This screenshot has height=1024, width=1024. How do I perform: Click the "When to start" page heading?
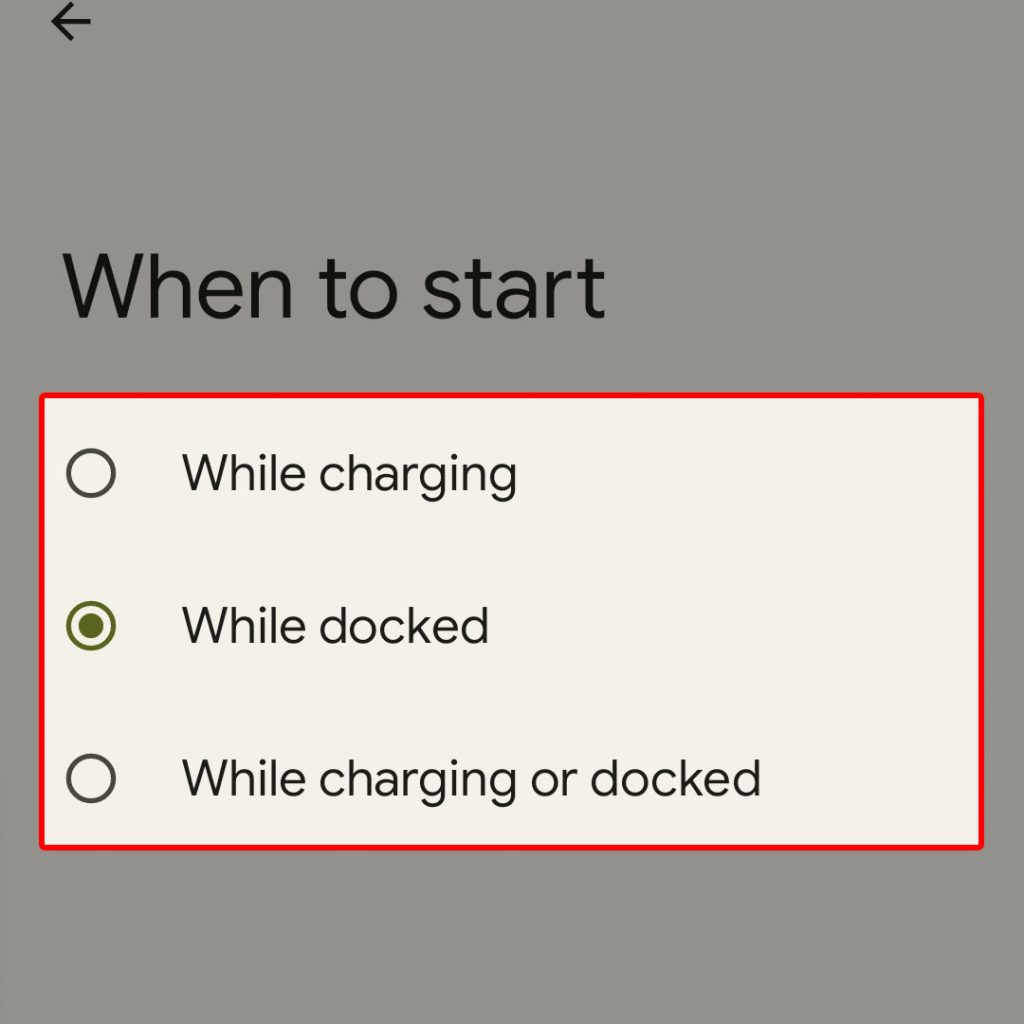point(334,288)
